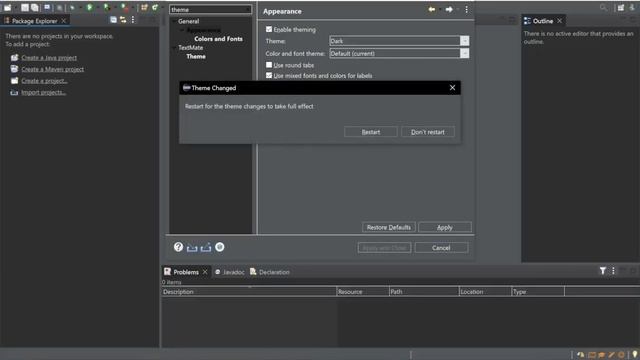The width and height of the screenshot is (640, 360).
Task: Click the Restart button
Action: click(x=371, y=132)
